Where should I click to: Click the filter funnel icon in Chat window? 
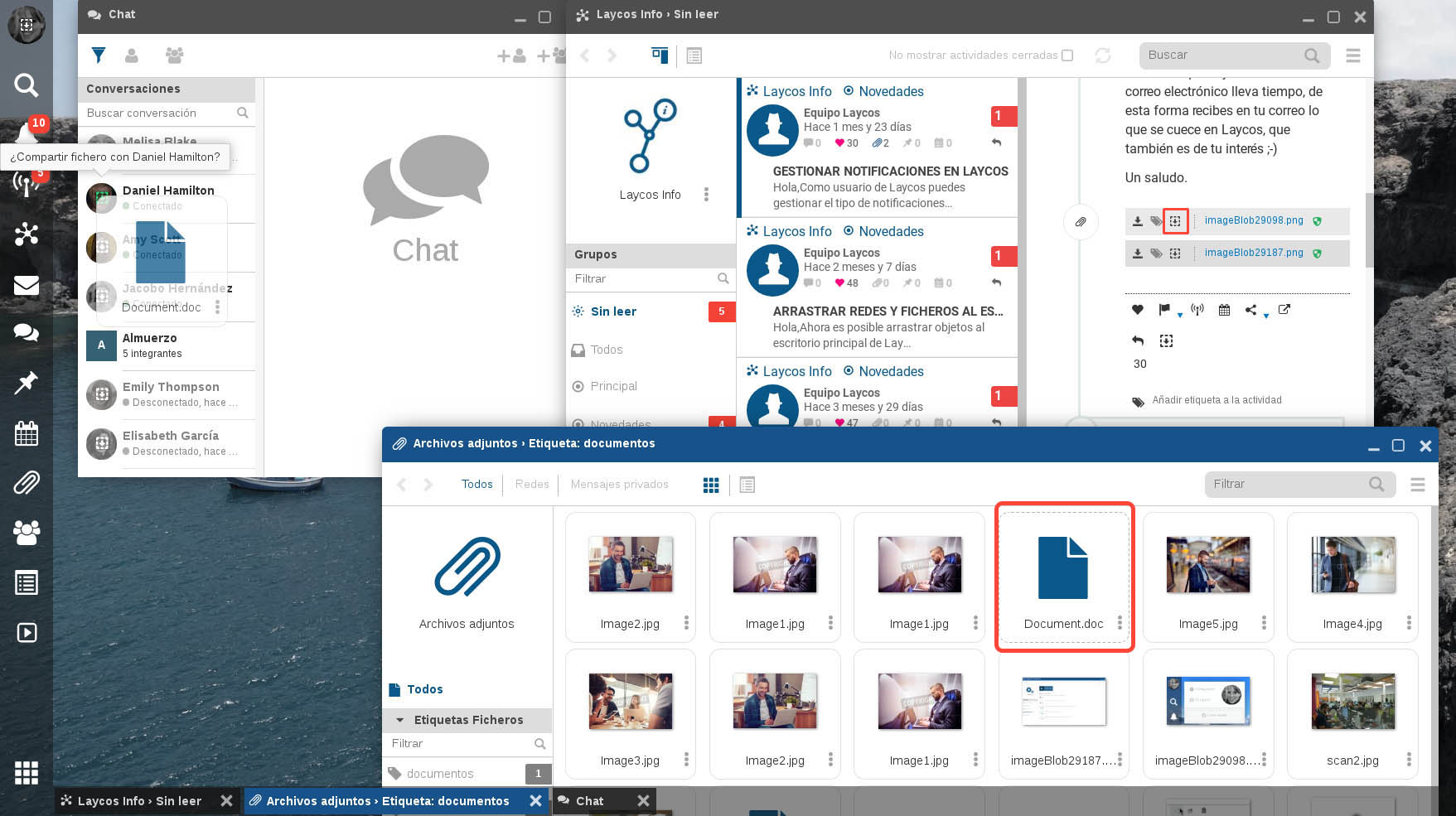pos(99,56)
